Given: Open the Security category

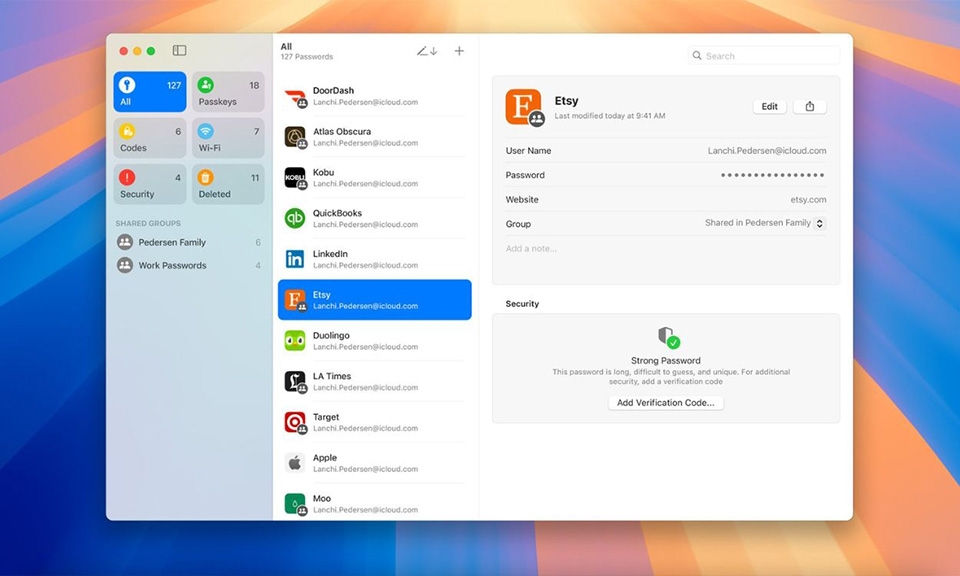Looking at the screenshot, I should coord(150,184).
